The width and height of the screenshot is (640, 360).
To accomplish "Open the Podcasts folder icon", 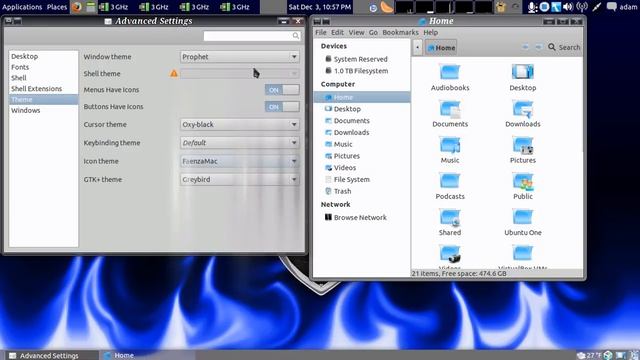I will 450,181.
